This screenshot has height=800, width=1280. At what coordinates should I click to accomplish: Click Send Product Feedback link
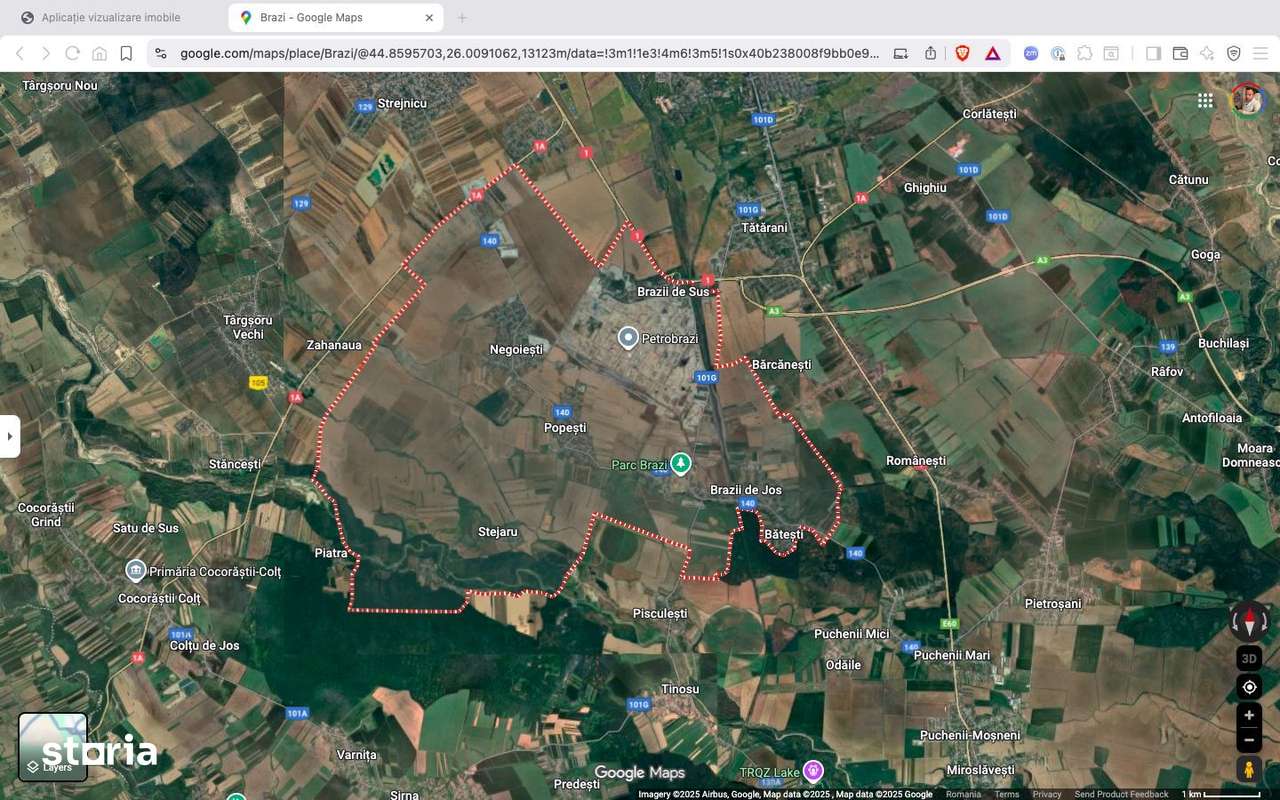(1122, 793)
